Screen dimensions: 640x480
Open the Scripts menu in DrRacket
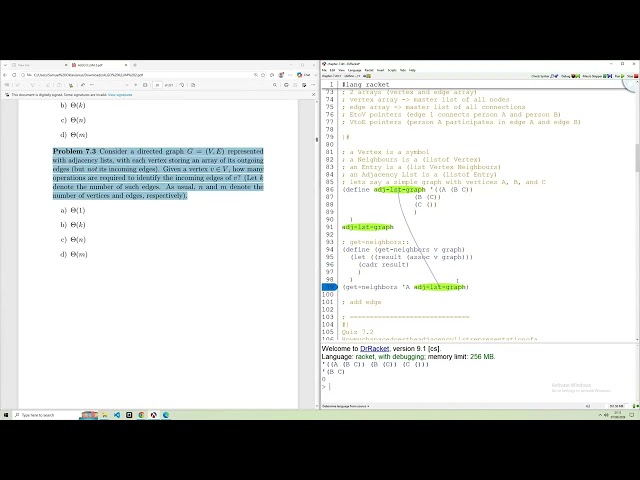point(392,70)
